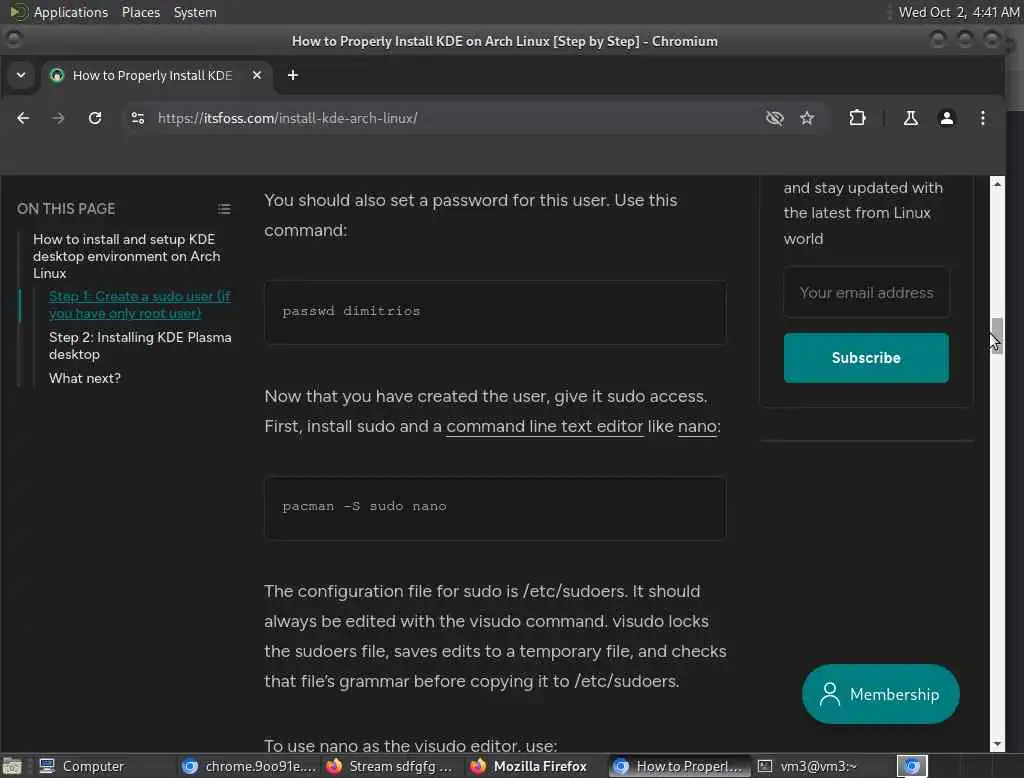Click the scrollbar up arrow
1024x778 pixels.
(997, 184)
